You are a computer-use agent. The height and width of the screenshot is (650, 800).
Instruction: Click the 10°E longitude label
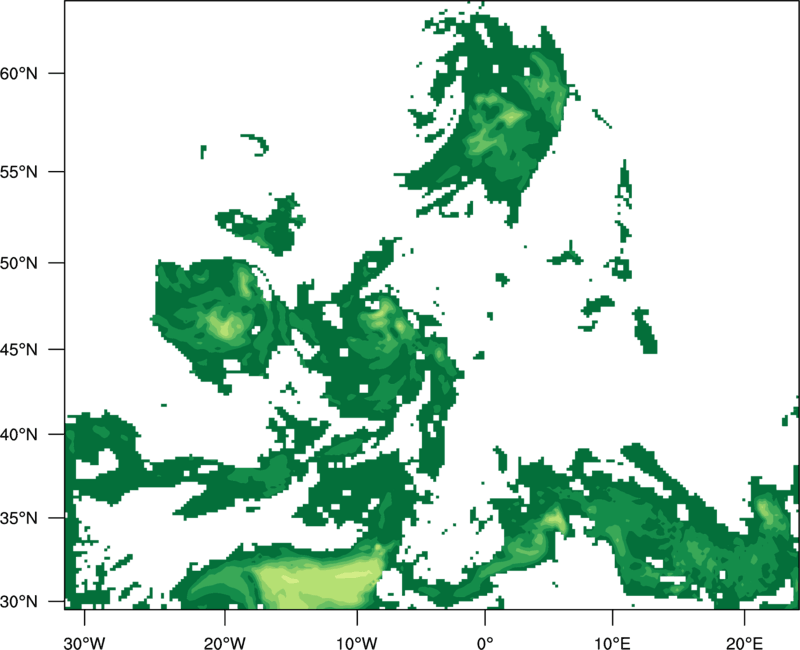click(x=612, y=642)
